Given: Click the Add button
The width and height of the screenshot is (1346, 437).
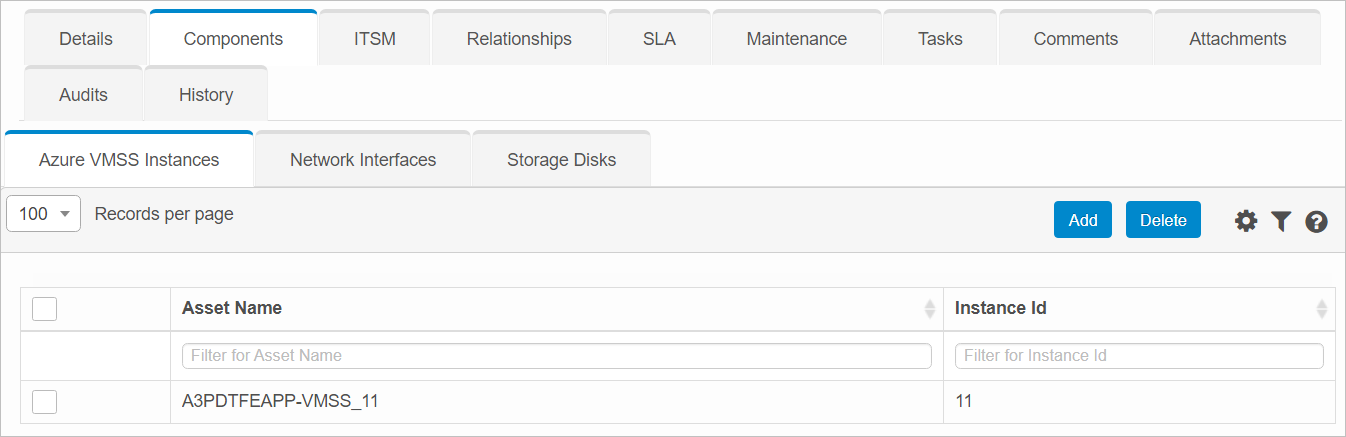Looking at the screenshot, I should [1083, 220].
